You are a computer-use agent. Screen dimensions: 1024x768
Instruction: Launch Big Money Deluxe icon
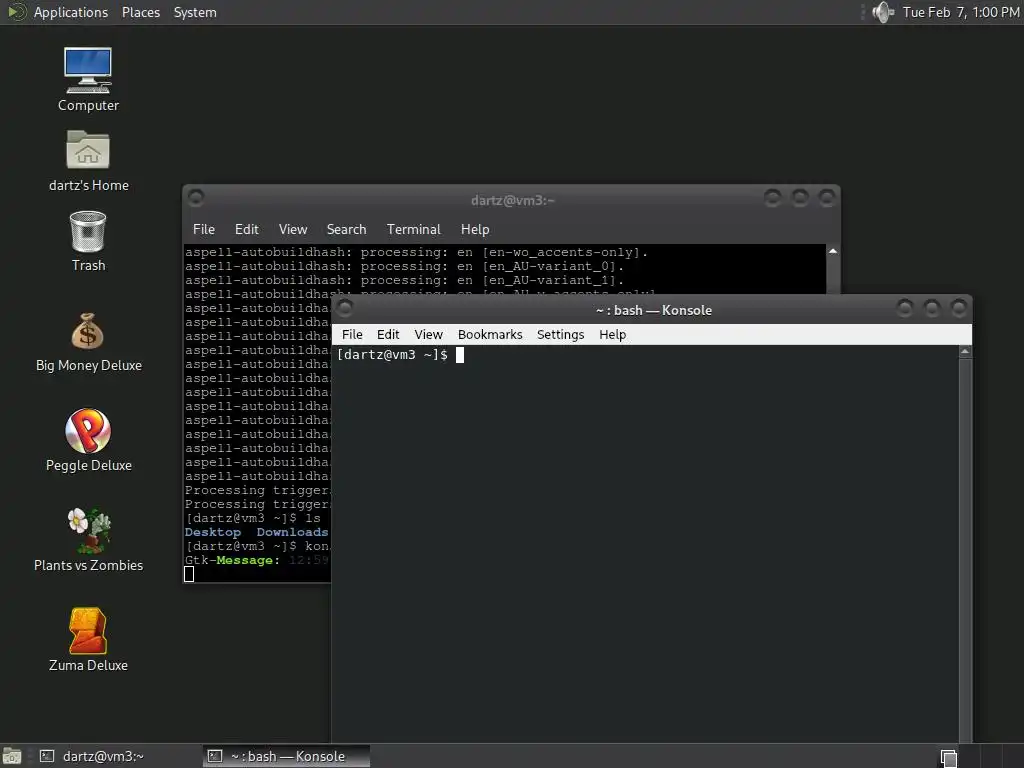pyautogui.click(x=88, y=342)
